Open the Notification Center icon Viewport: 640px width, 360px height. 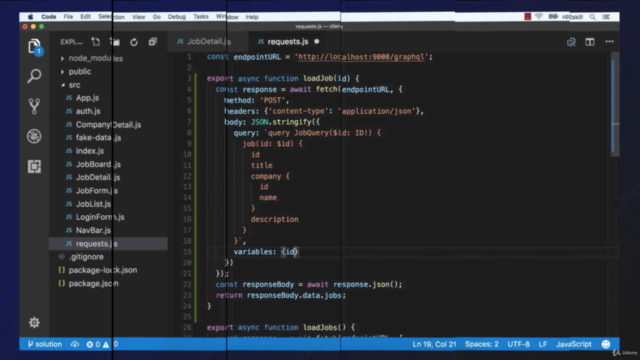point(606,17)
